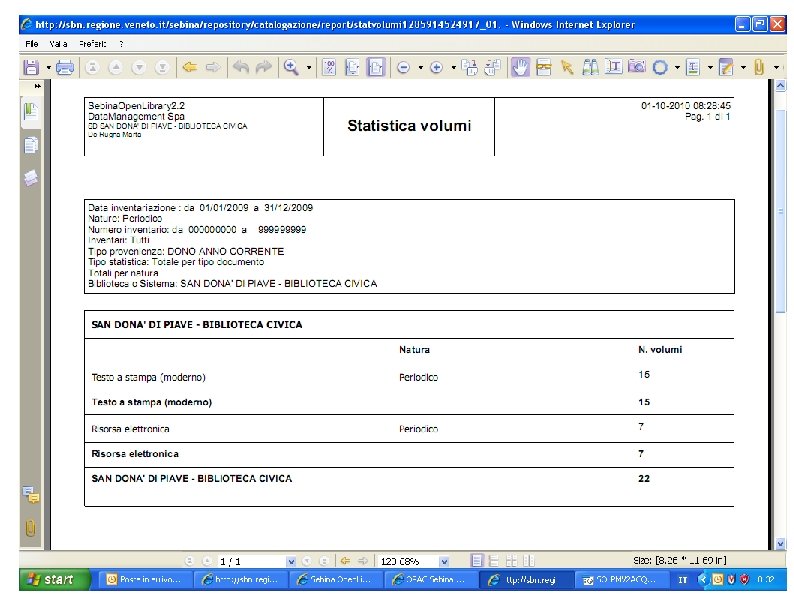This screenshot has width=794, height=595.
Task: Click the redo curved arrow icon
Action: pyautogui.click(x=264, y=67)
